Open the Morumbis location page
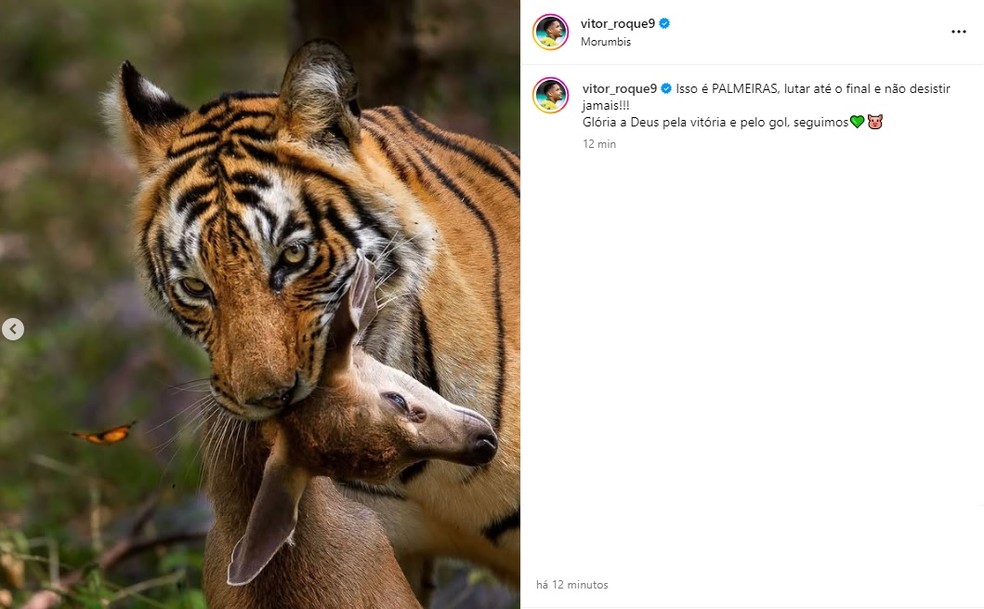Image resolution: width=984 pixels, height=609 pixels. pyautogui.click(x=605, y=42)
